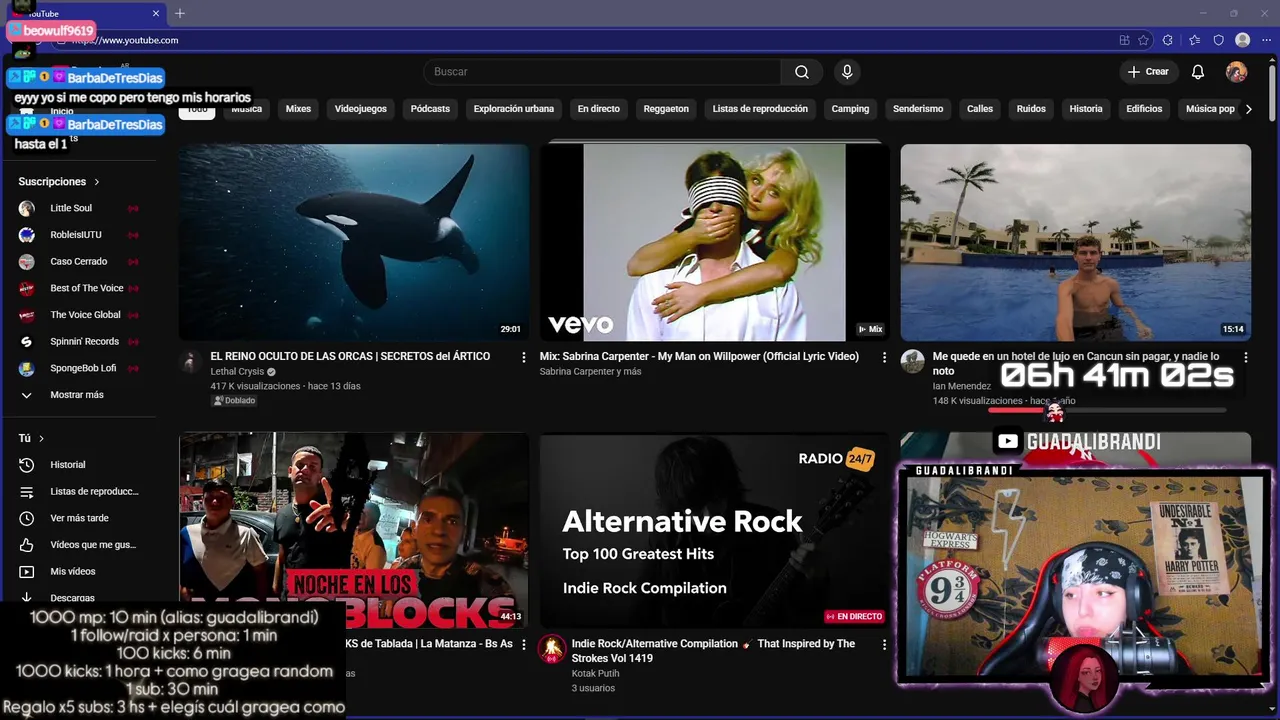Select the Edificios filter chip
This screenshot has height=720, width=1280.
pyautogui.click(x=1144, y=109)
